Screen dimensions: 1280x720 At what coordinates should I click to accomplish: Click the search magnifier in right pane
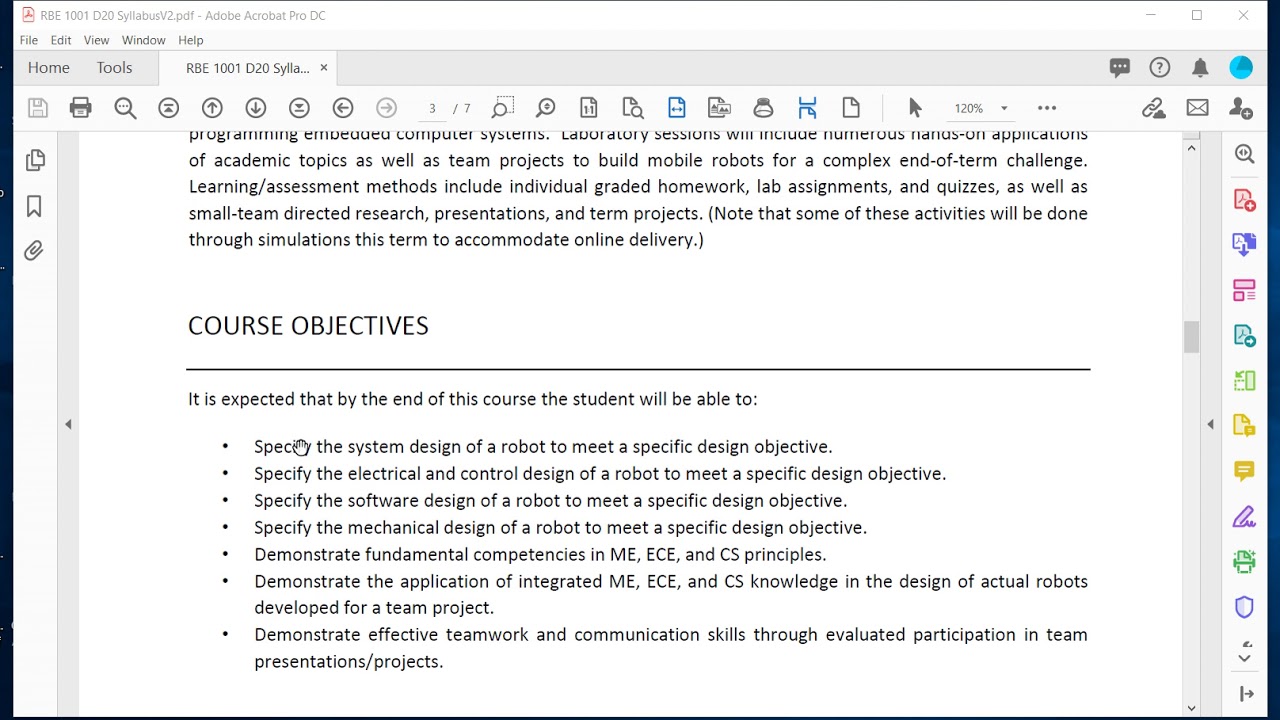tap(1244, 154)
